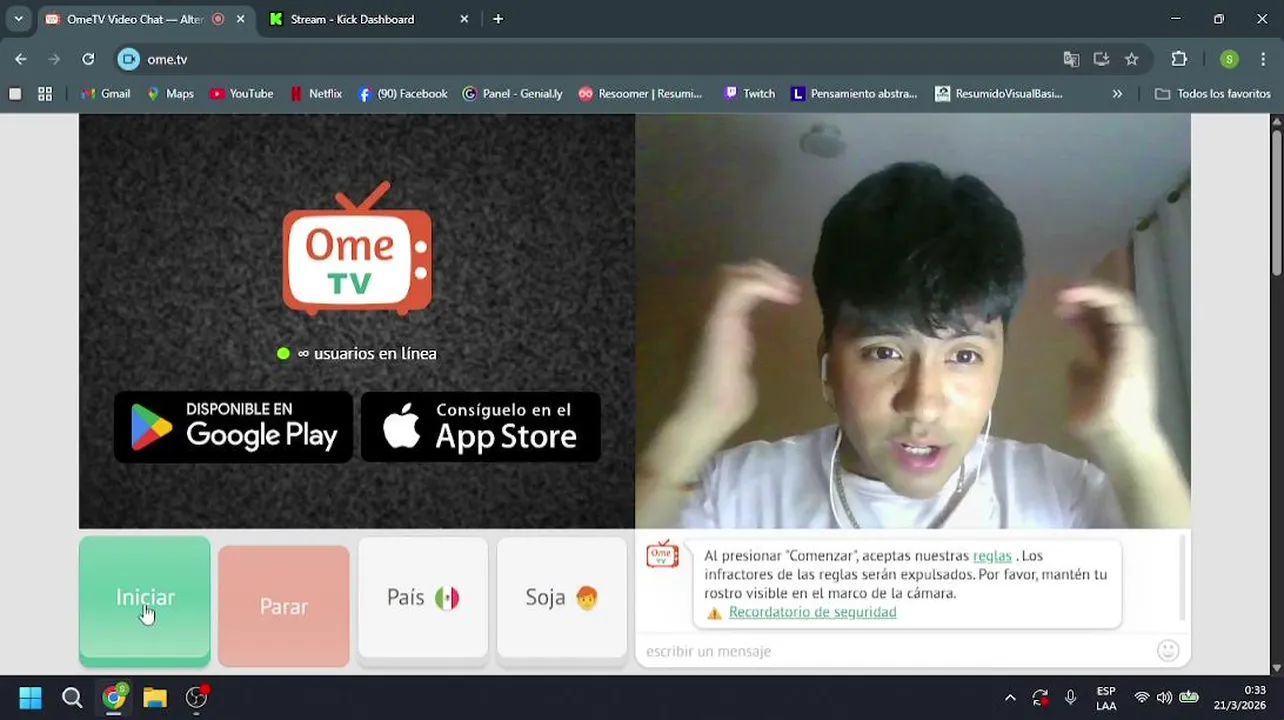The width and height of the screenshot is (1284, 720).
Task: Open Chrome from the taskbar
Action: pyautogui.click(x=114, y=697)
